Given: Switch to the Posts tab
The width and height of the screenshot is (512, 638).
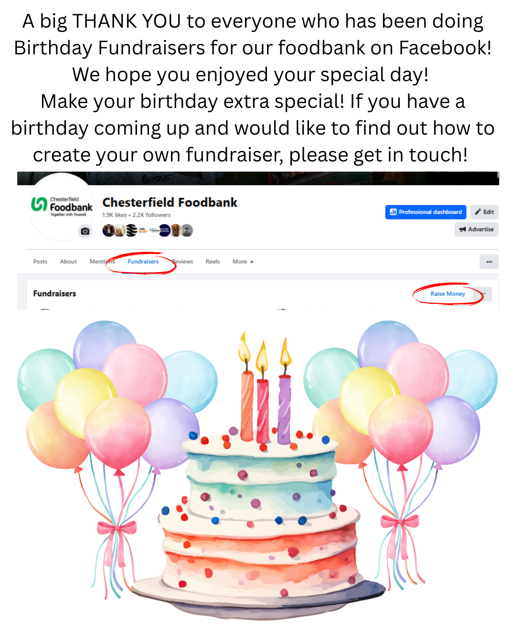Looking at the screenshot, I should [40, 262].
